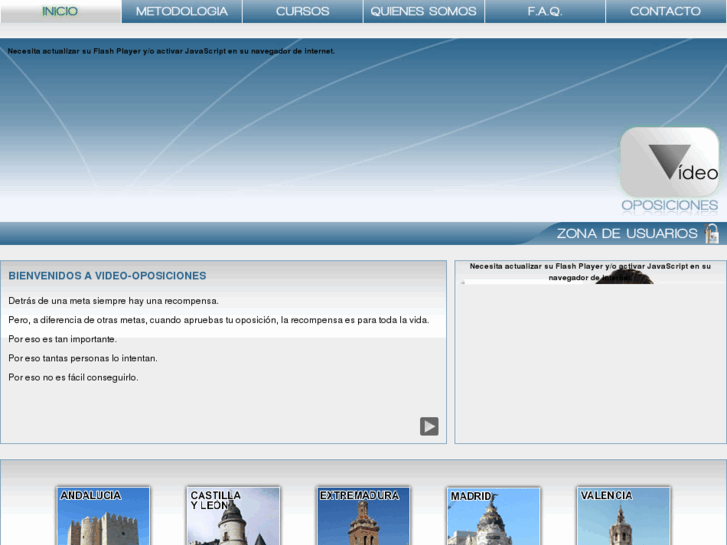
Task: Click text 'Detrás de una meta siempre hay una recompensa.'
Action: click(114, 301)
